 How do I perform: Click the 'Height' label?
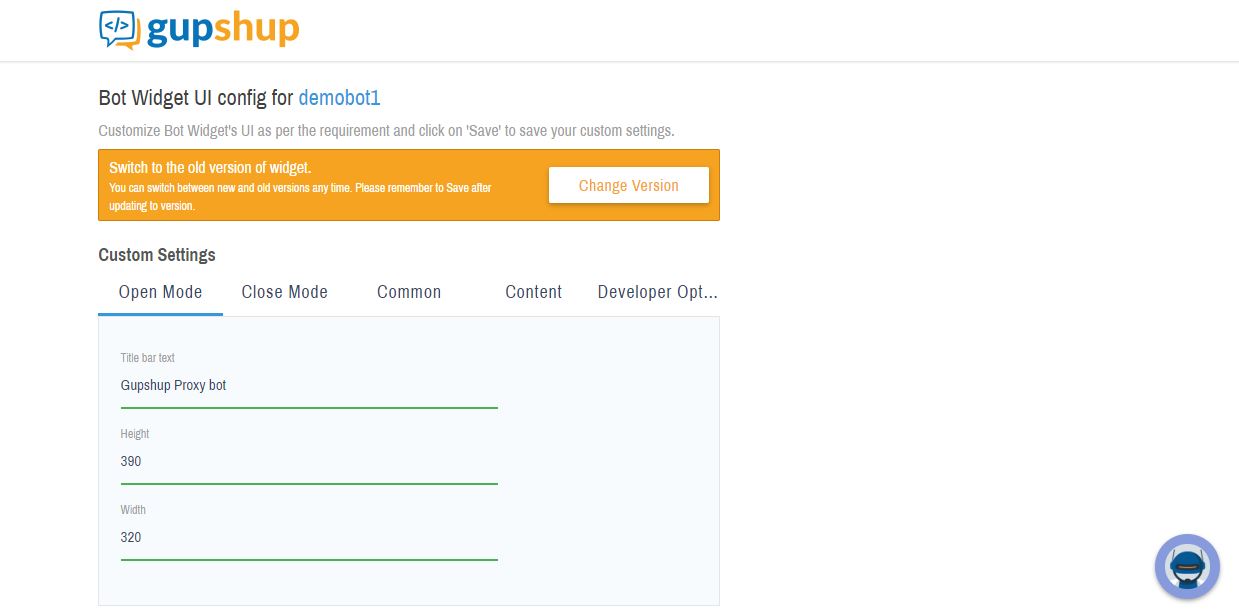click(135, 434)
